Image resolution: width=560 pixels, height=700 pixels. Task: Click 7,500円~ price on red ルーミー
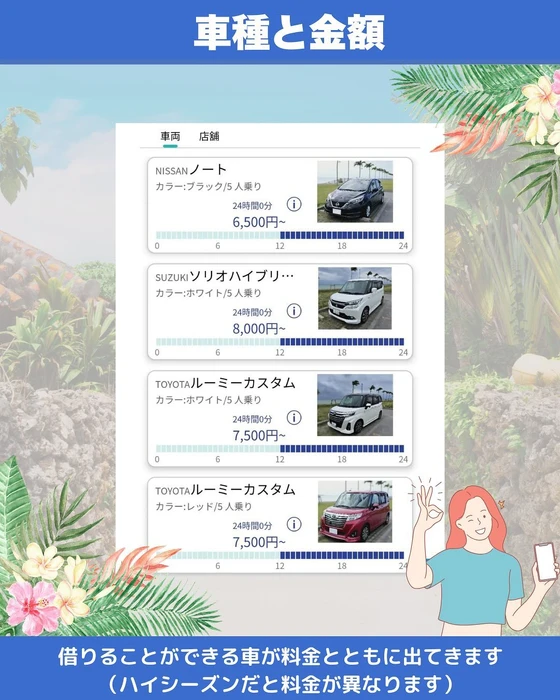pyautogui.click(x=259, y=542)
